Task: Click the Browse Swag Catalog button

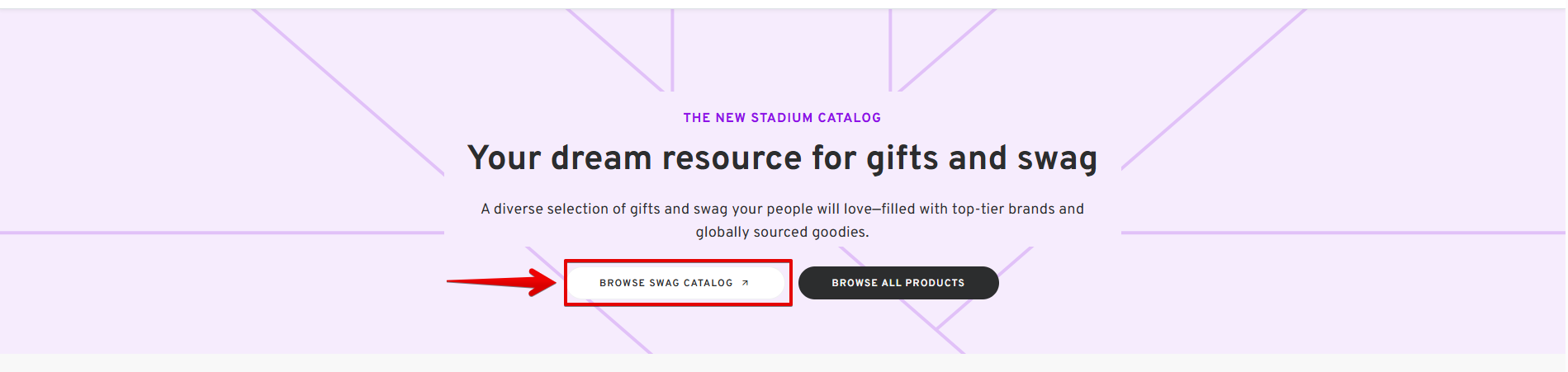Action: (676, 283)
